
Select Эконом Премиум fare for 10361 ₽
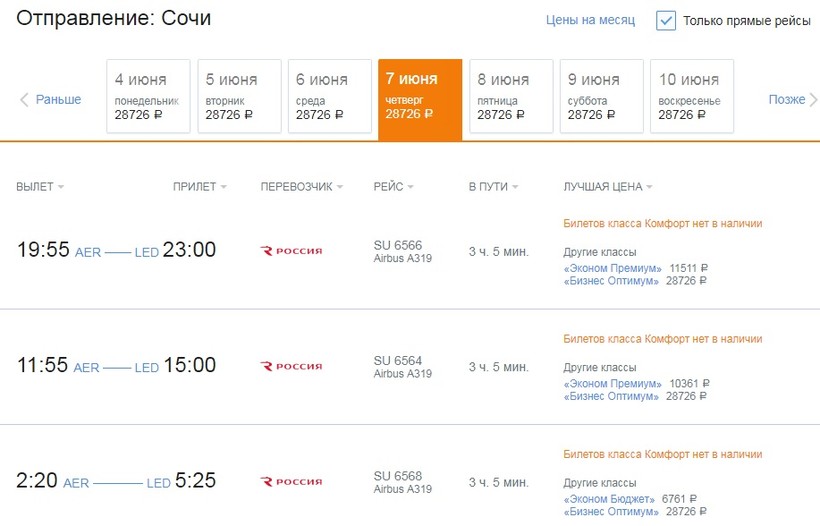point(612,383)
